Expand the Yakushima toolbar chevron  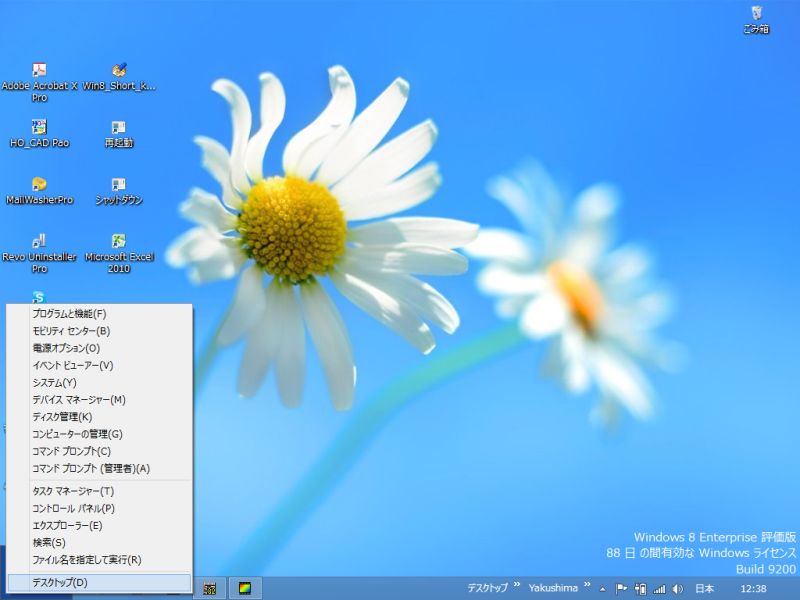point(588,587)
